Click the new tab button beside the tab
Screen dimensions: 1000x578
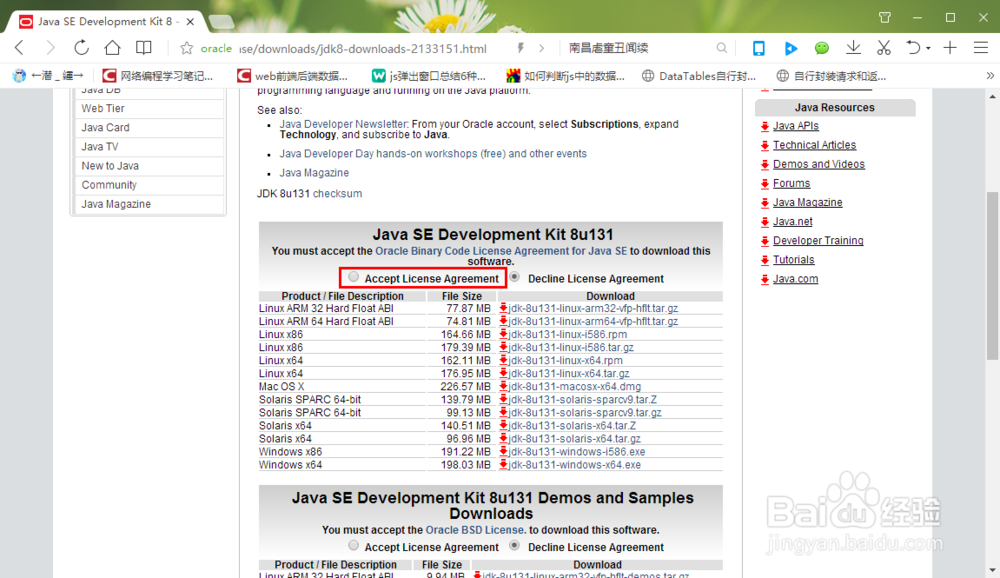tap(221, 22)
